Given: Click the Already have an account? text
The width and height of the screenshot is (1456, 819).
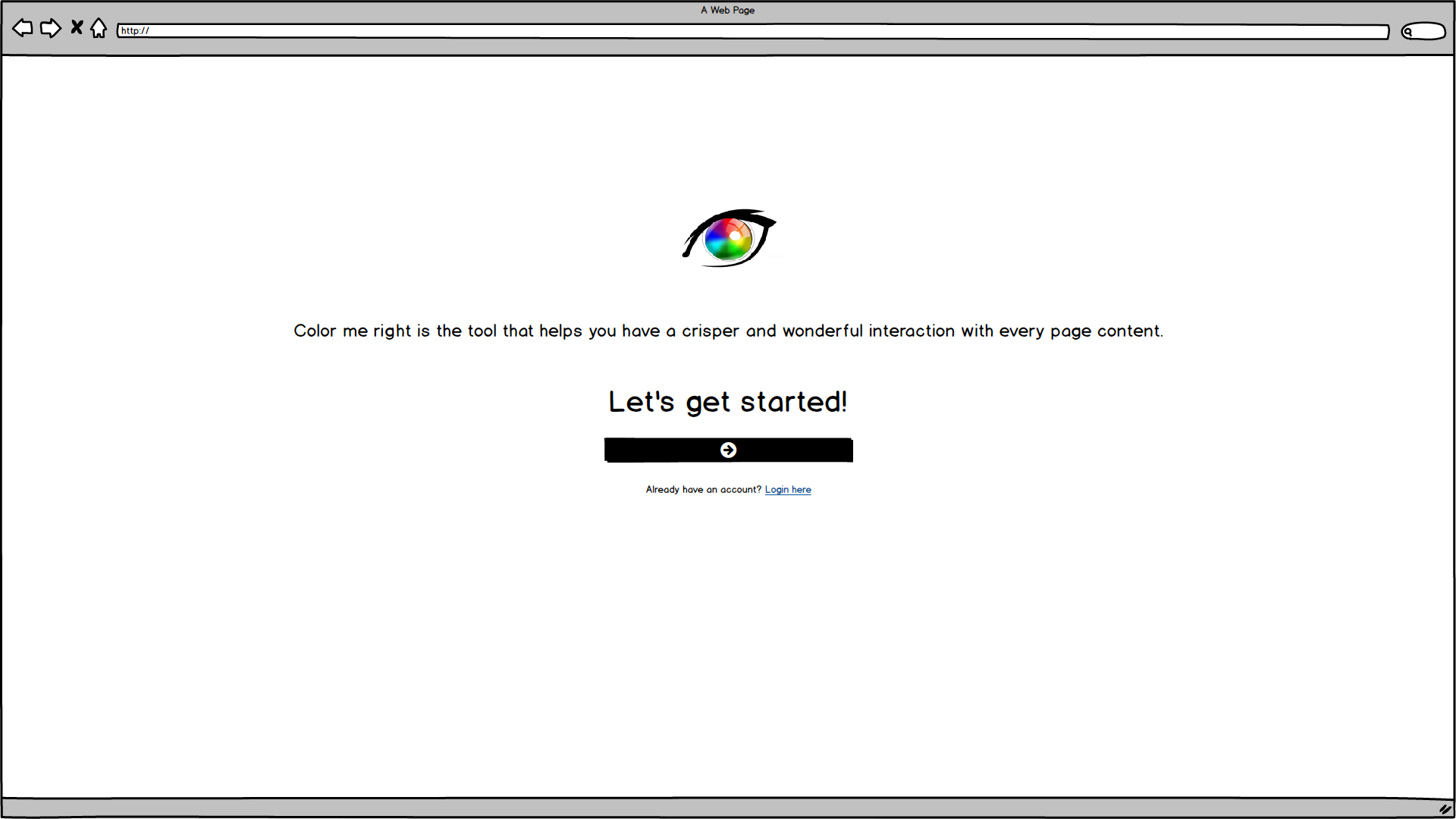Looking at the screenshot, I should pyautogui.click(x=703, y=490).
